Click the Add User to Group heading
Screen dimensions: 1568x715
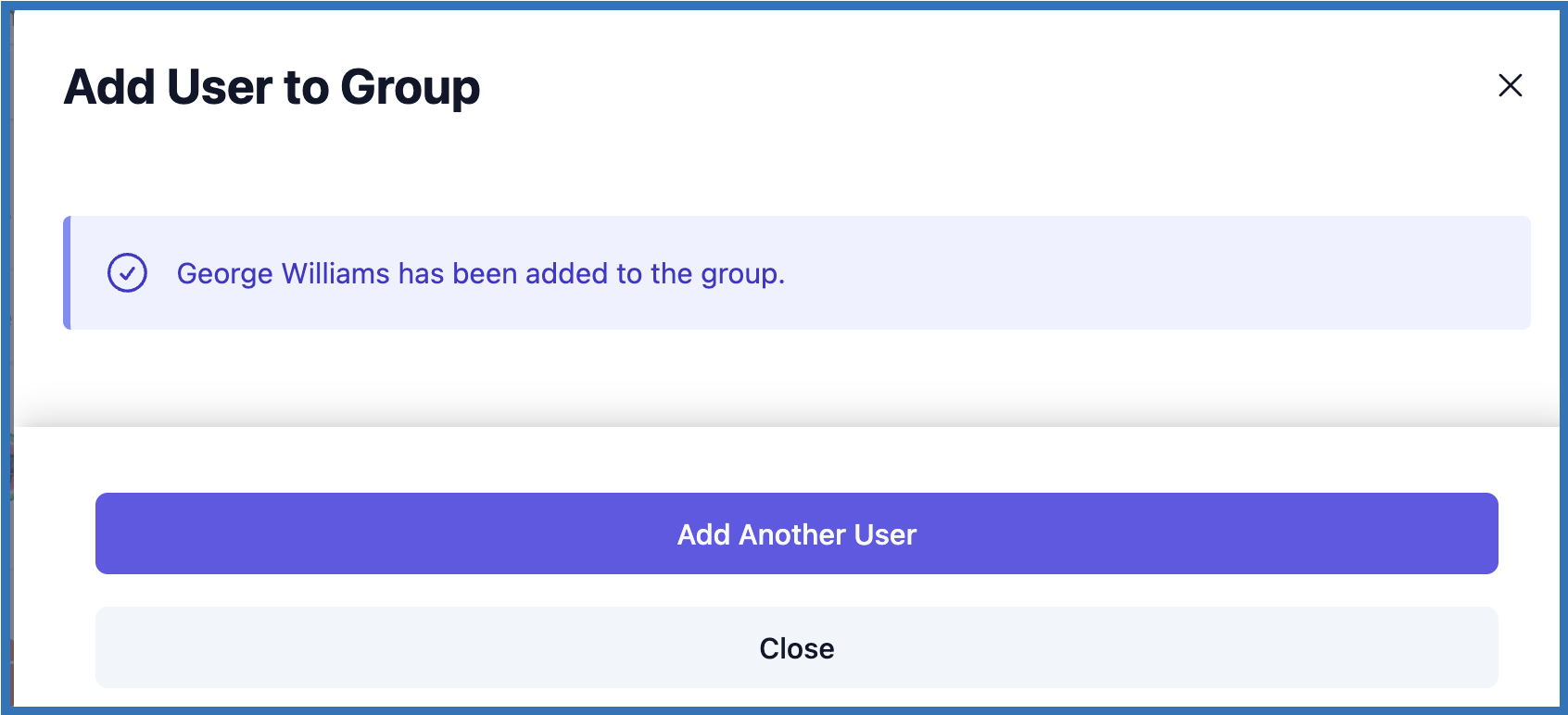coord(272,87)
